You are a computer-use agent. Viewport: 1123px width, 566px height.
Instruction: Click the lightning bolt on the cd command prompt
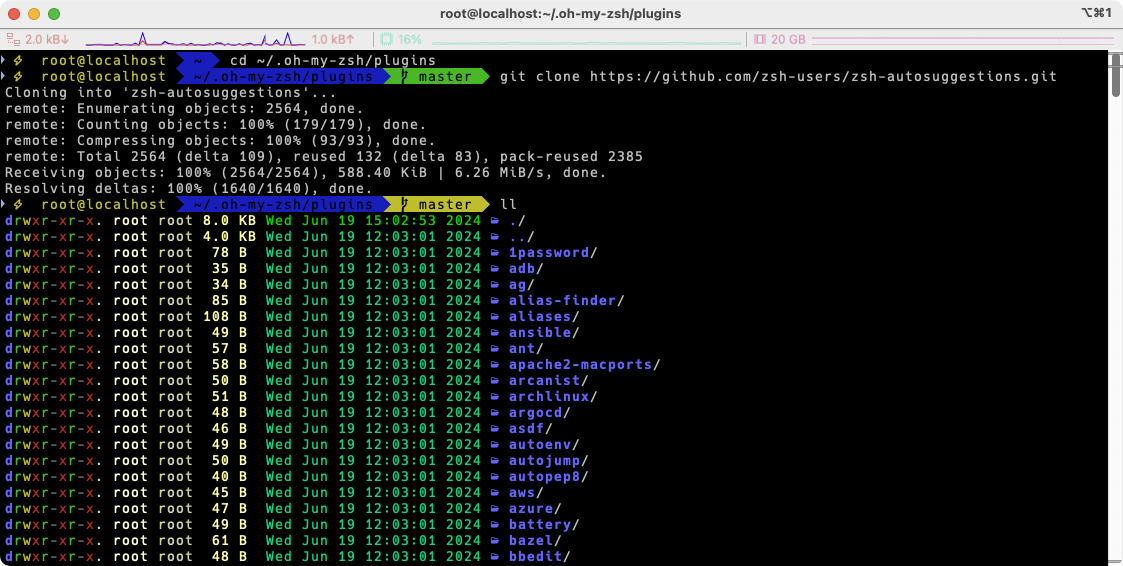[x=19, y=60]
